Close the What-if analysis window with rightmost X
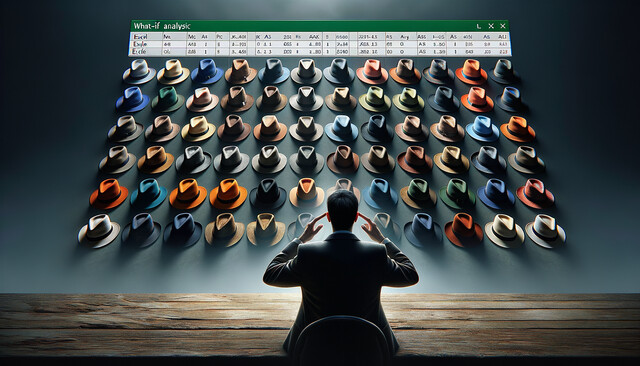Image resolution: width=640 pixels, height=366 pixels. (x=503, y=26)
